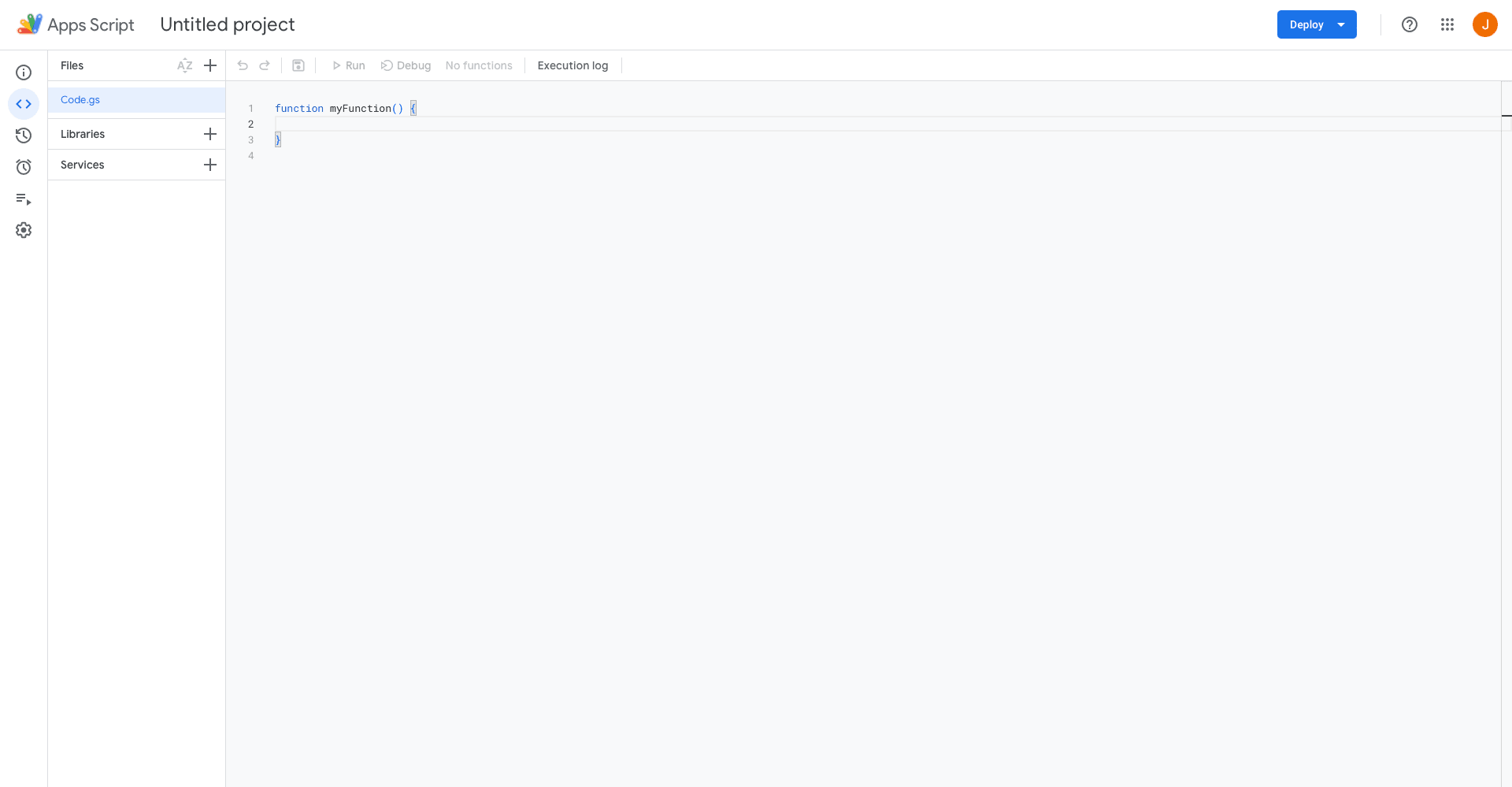Click the Libraries section label
The width and height of the screenshot is (1512, 787).
click(x=83, y=134)
